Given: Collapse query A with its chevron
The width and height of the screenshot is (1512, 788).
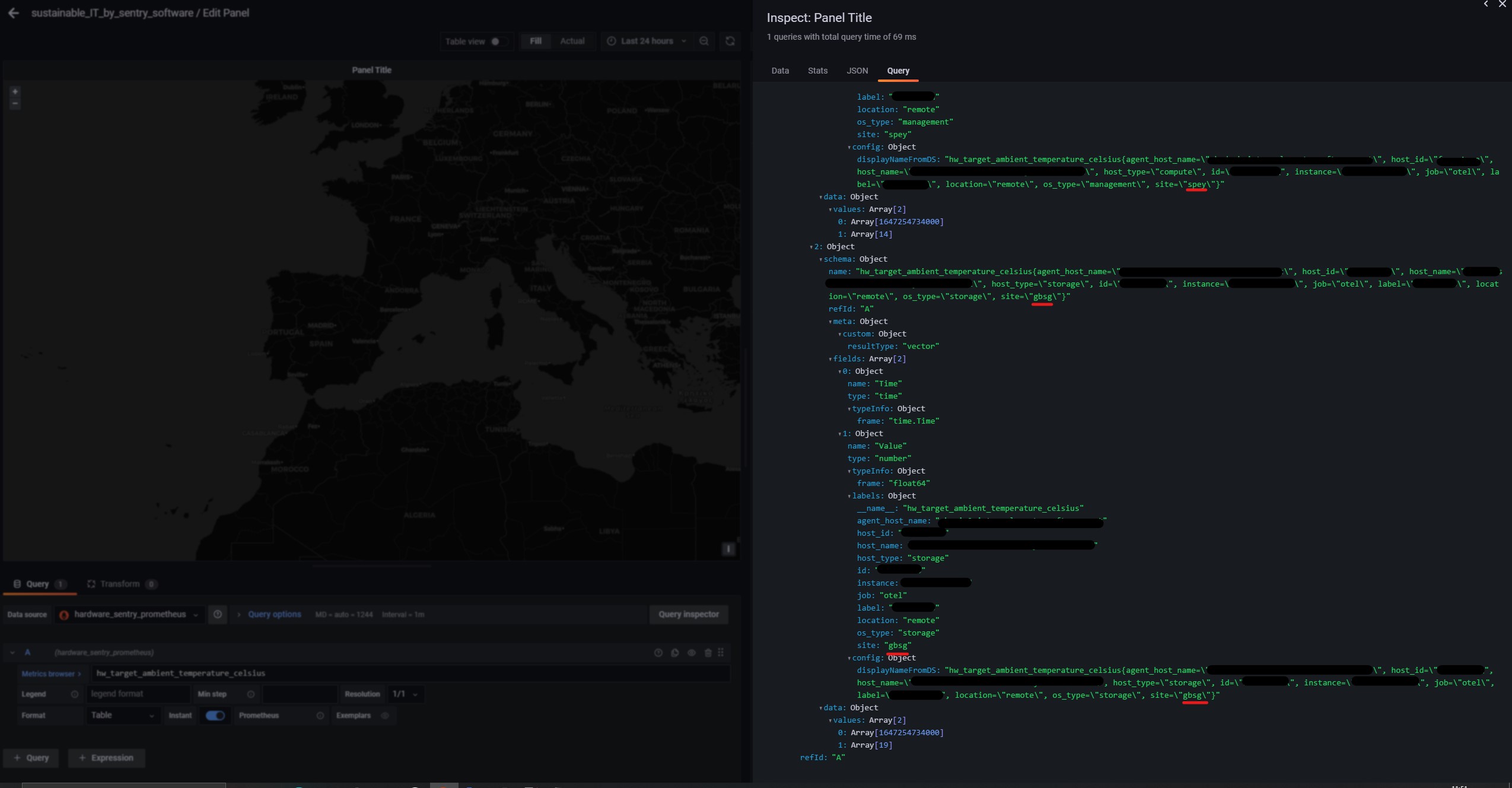Looking at the screenshot, I should pos(13,652).
